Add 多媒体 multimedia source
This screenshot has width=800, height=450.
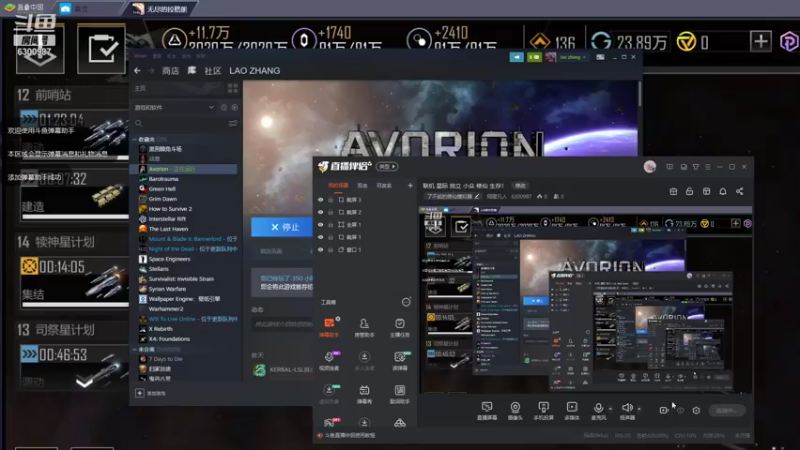[x=572, y=410]
